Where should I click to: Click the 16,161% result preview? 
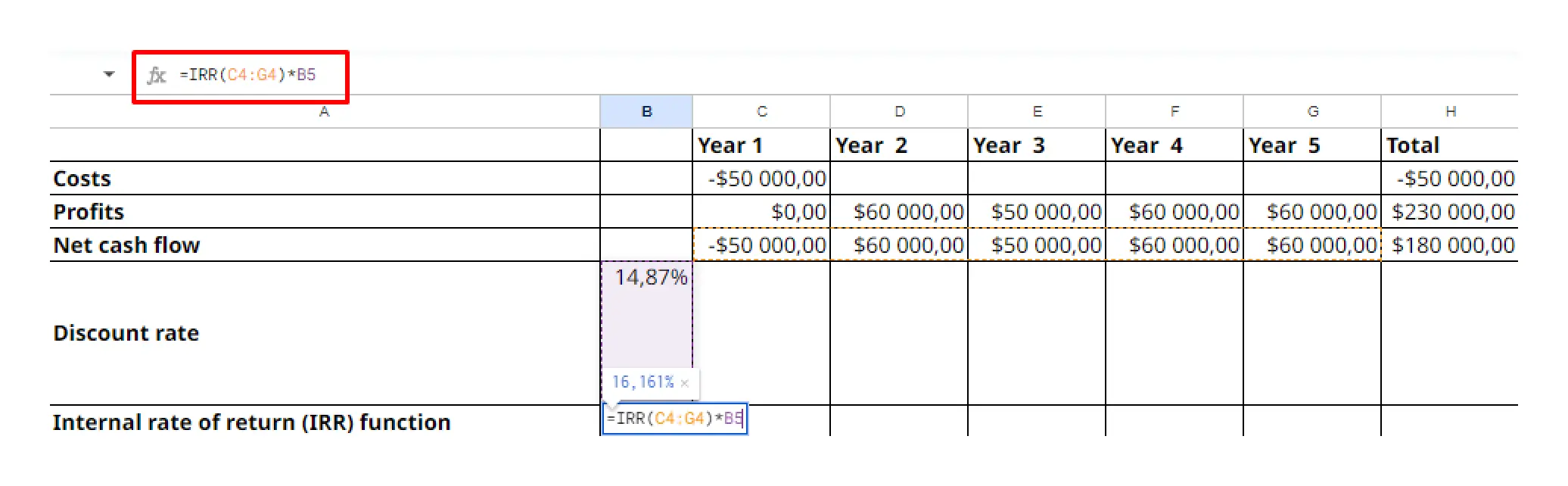click(x=642, y=382)
